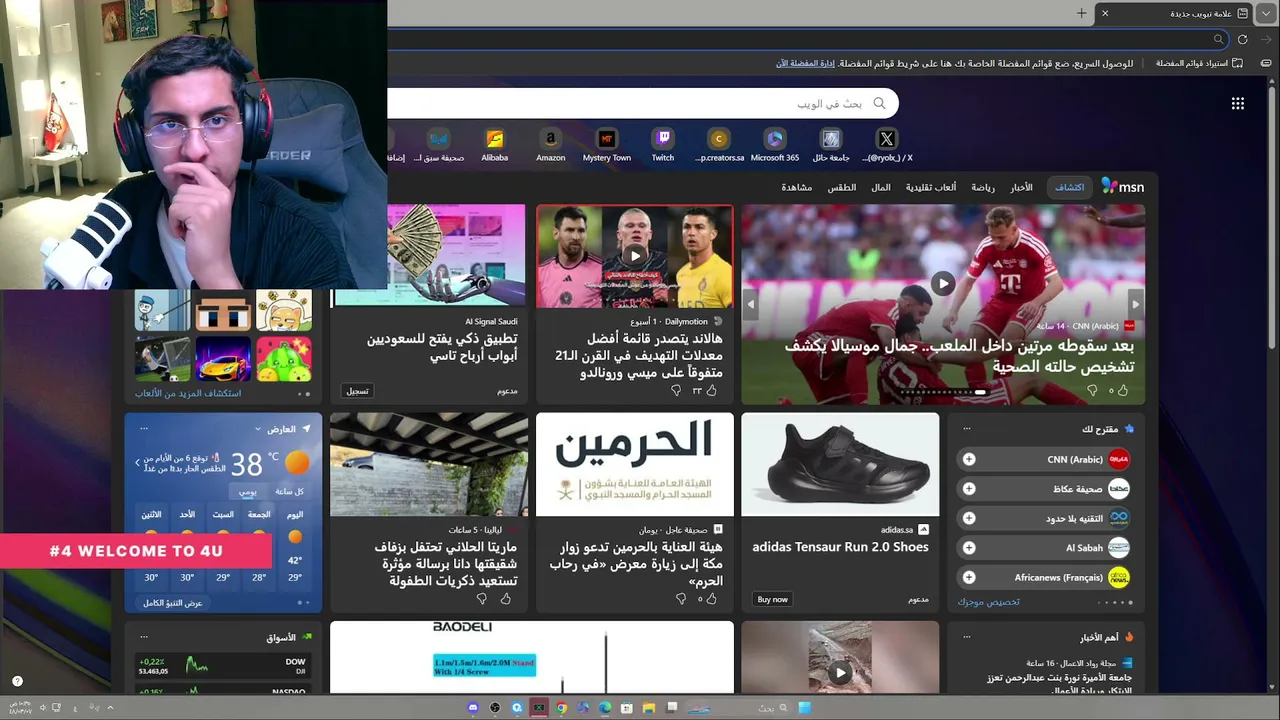The height and width of the screenshot is (720, 1280).
Task: Click the adidas Buy now button
Action: (772, 599)
